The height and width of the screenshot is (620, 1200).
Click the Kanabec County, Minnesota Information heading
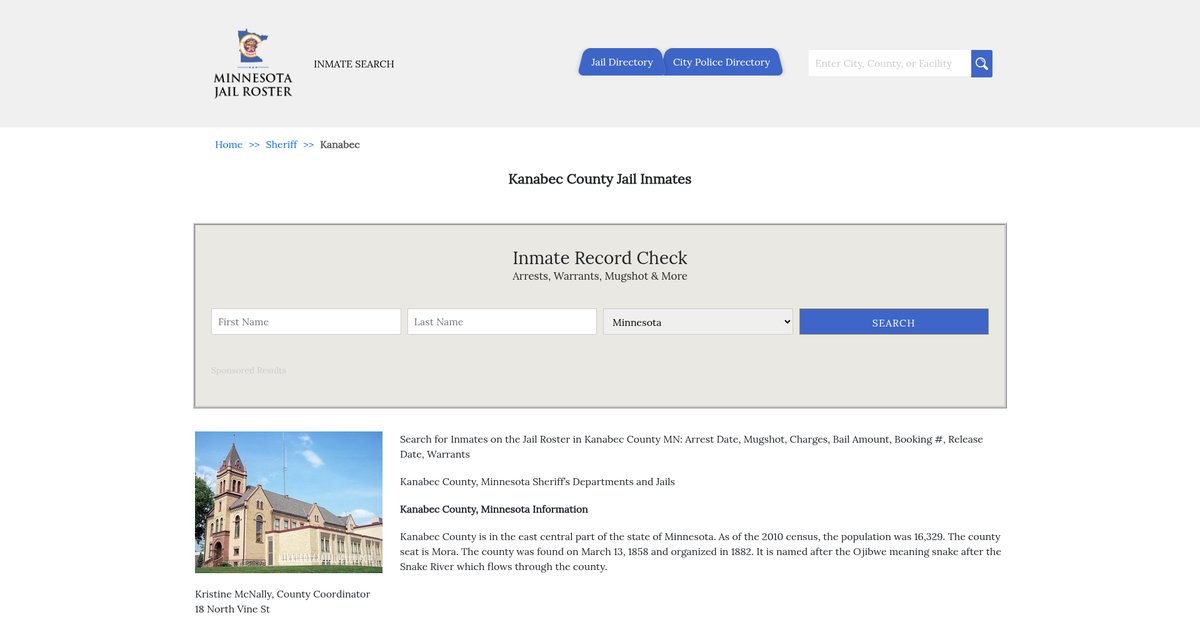[494, 509]
